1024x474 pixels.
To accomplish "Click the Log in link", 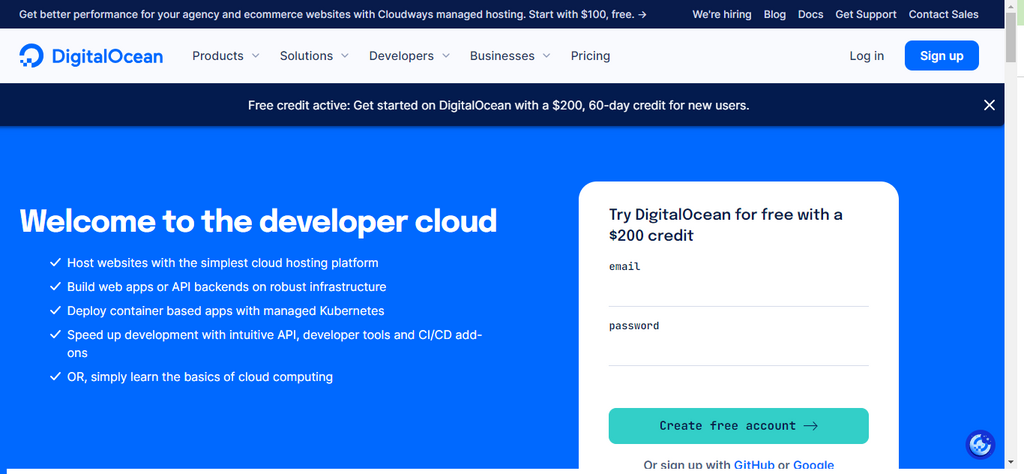I will [x=866, y=56].
